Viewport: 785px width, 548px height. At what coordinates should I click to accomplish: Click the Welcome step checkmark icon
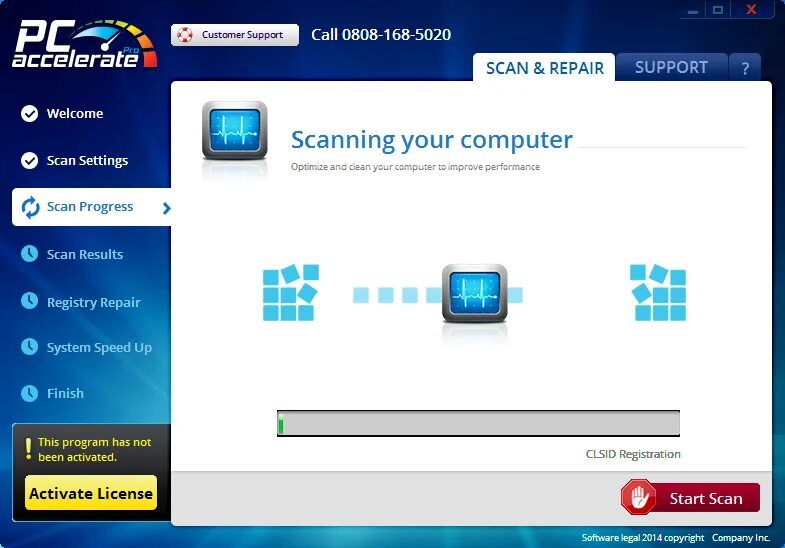point(30,114)
